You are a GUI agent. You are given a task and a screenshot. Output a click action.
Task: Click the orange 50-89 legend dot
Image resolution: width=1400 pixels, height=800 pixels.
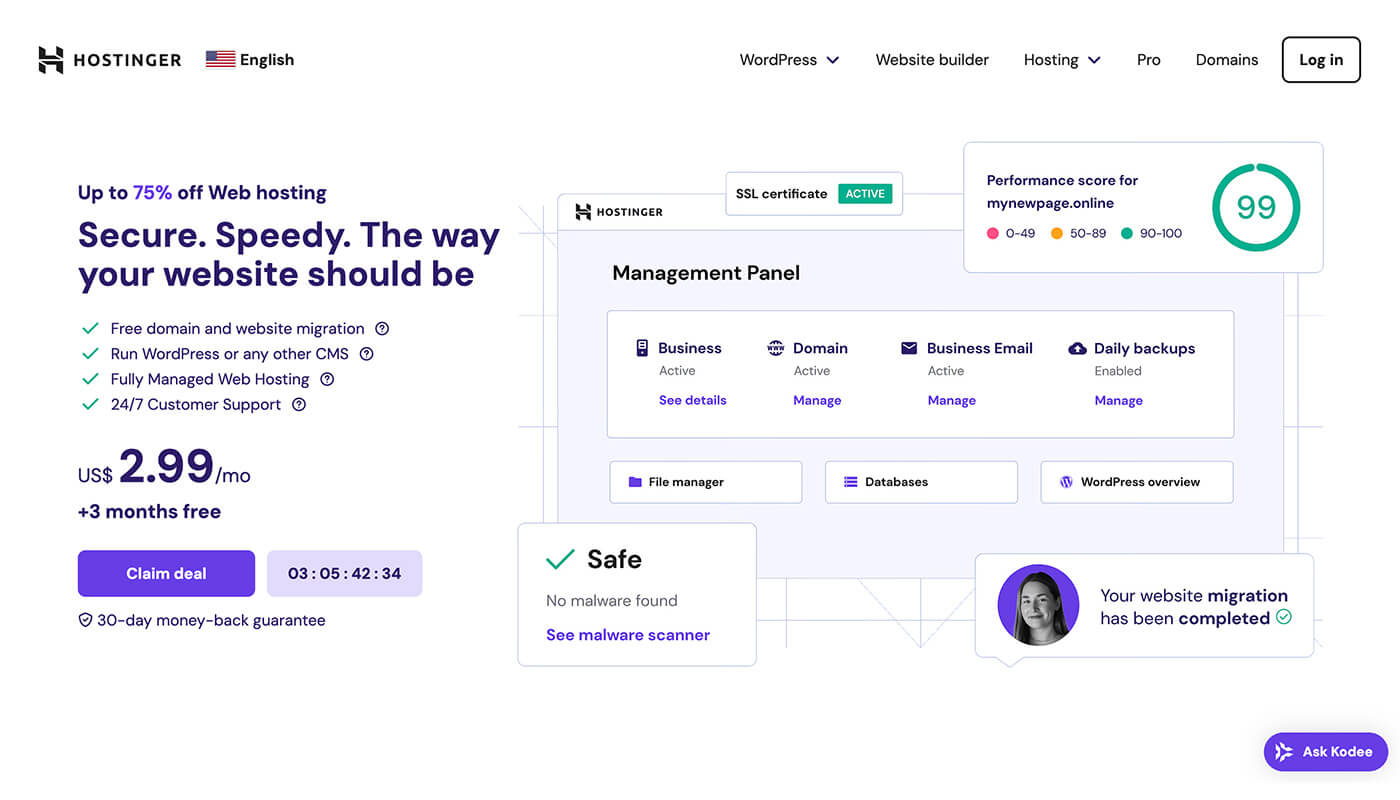[x=1057, y=233]
